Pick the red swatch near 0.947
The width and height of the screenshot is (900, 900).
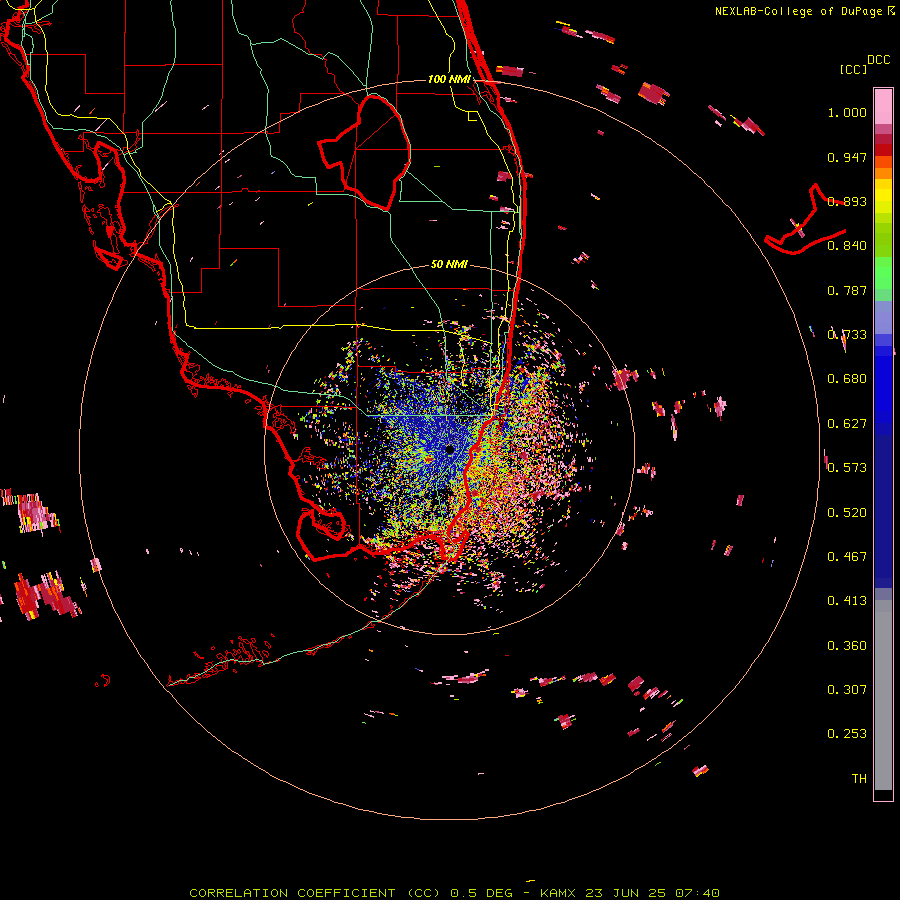pyautogui.click(x=883, y=150)
